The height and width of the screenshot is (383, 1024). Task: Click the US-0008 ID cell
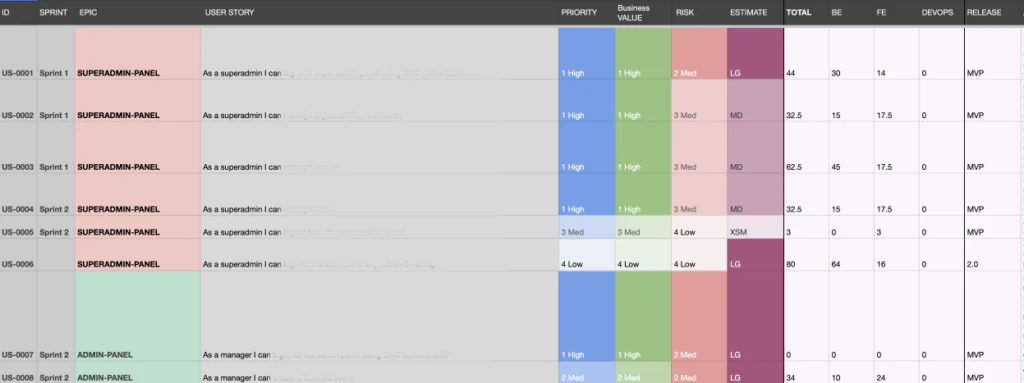[18, 373]
